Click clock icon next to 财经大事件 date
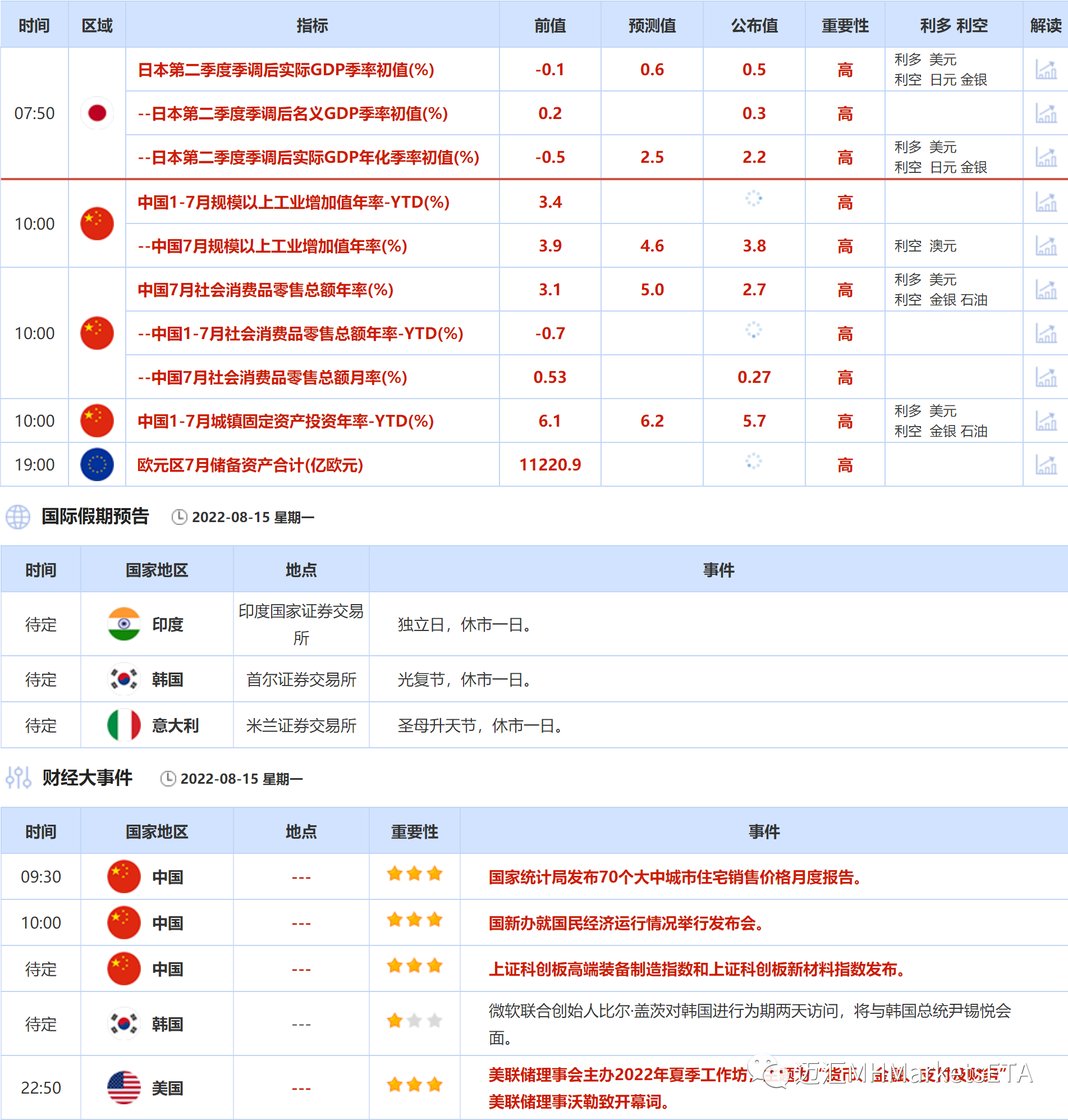1068x1120 pixels. pyautogui.click(x=168, y=778)
